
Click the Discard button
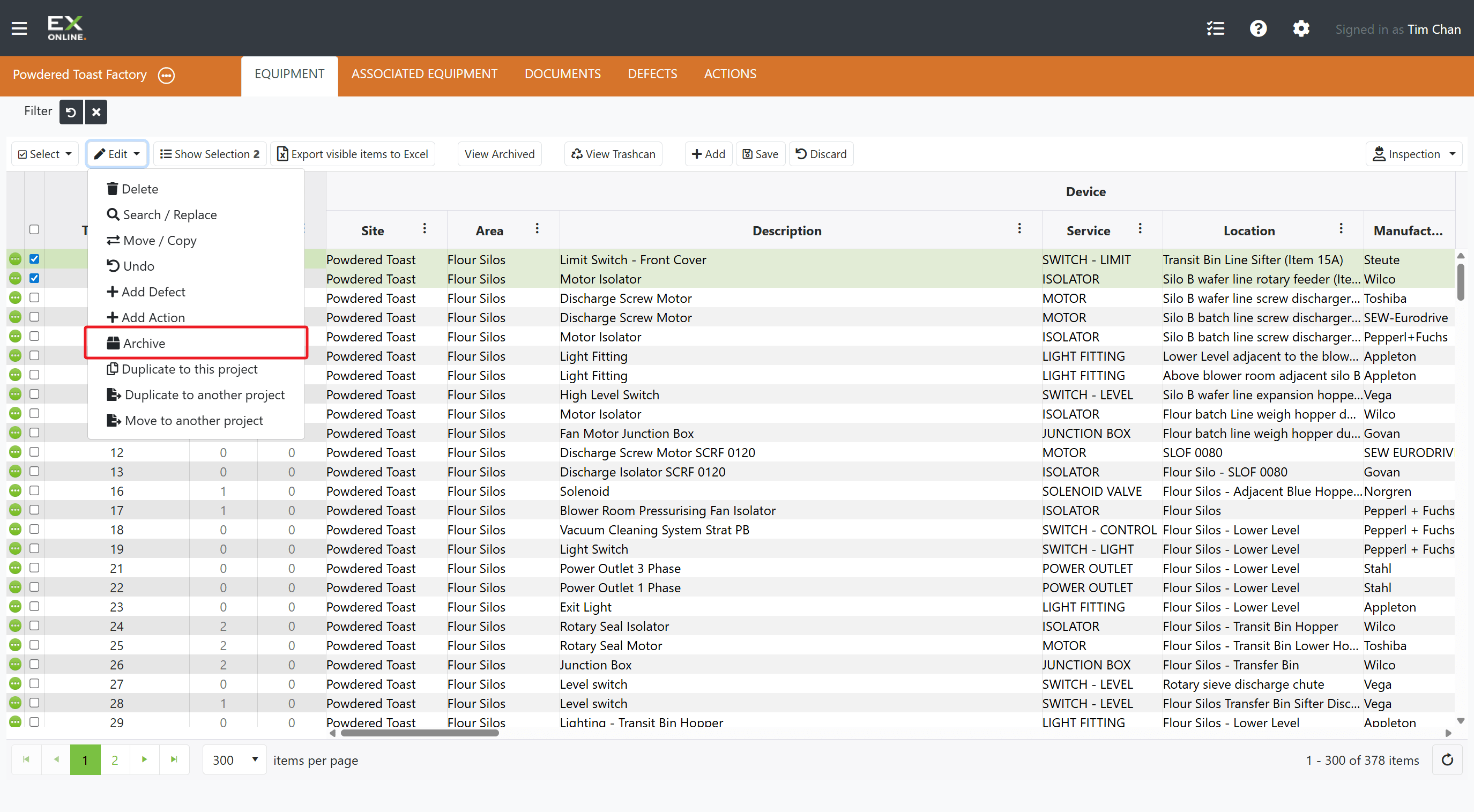821,154
